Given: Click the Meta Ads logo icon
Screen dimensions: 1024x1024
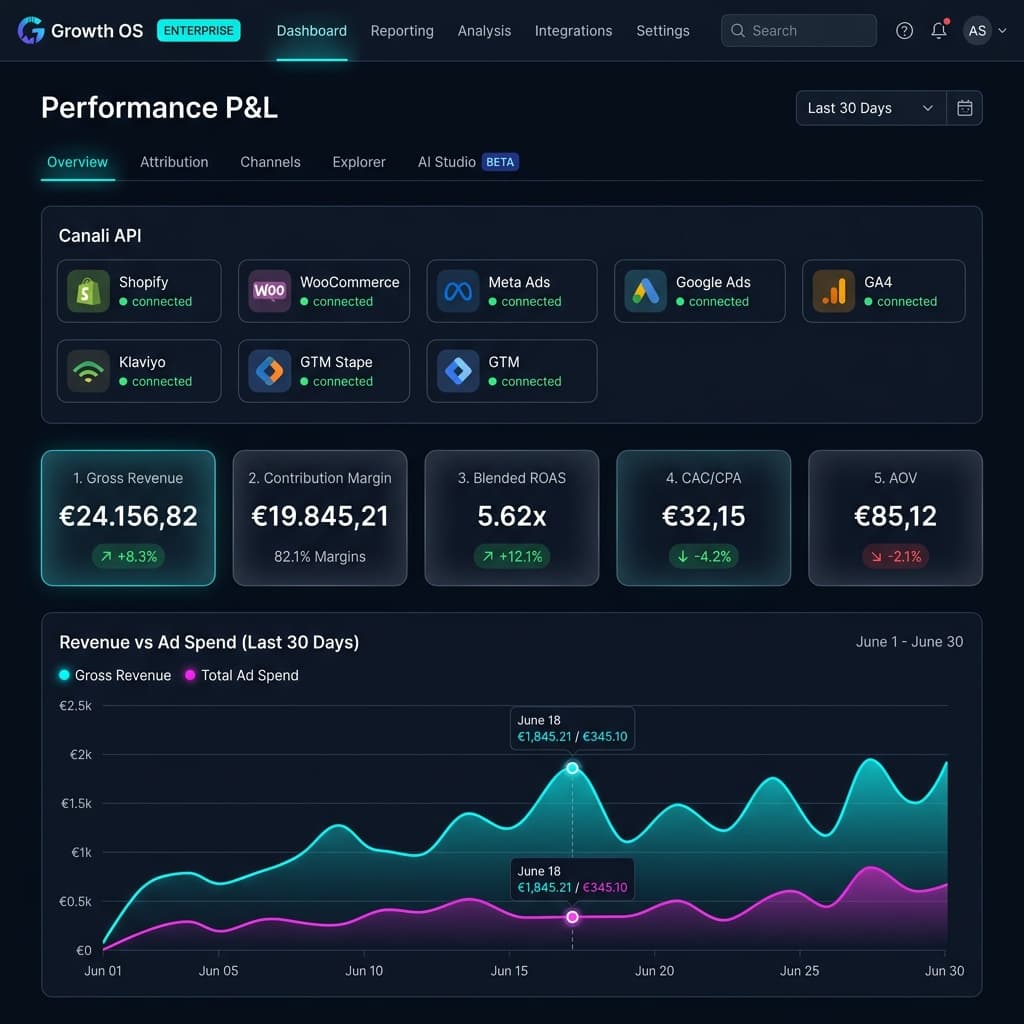Looking at the screenshot, I should [458, 291].
